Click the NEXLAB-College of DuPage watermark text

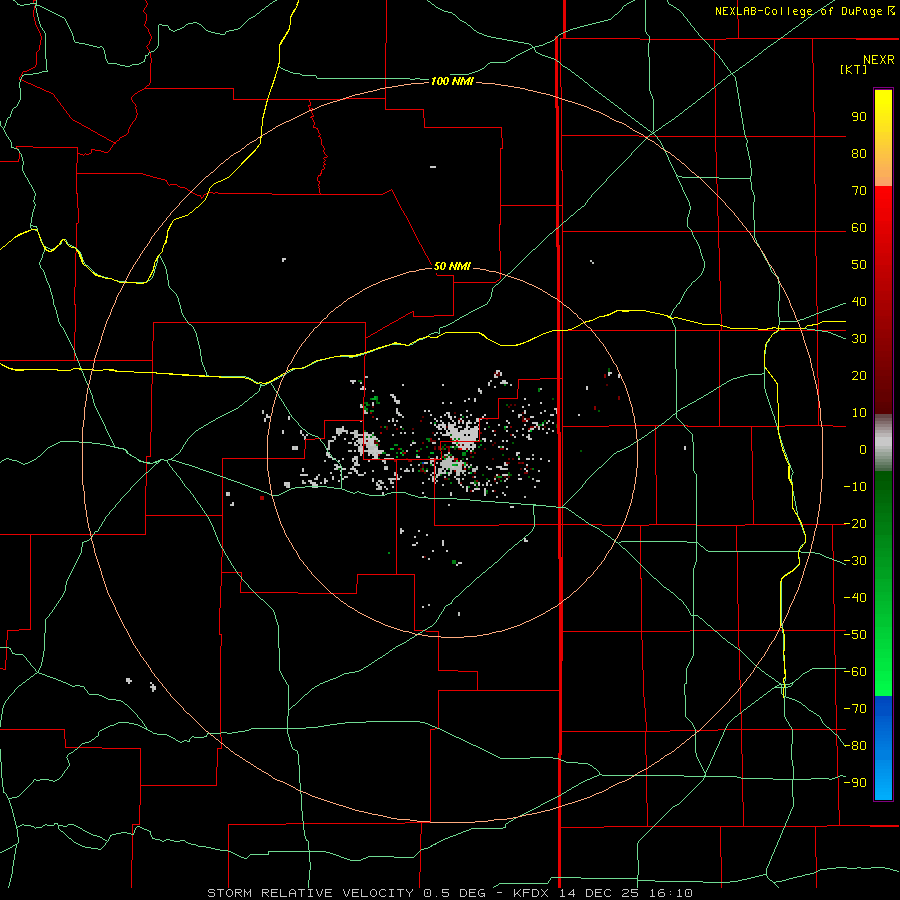[x=804, y=11]
